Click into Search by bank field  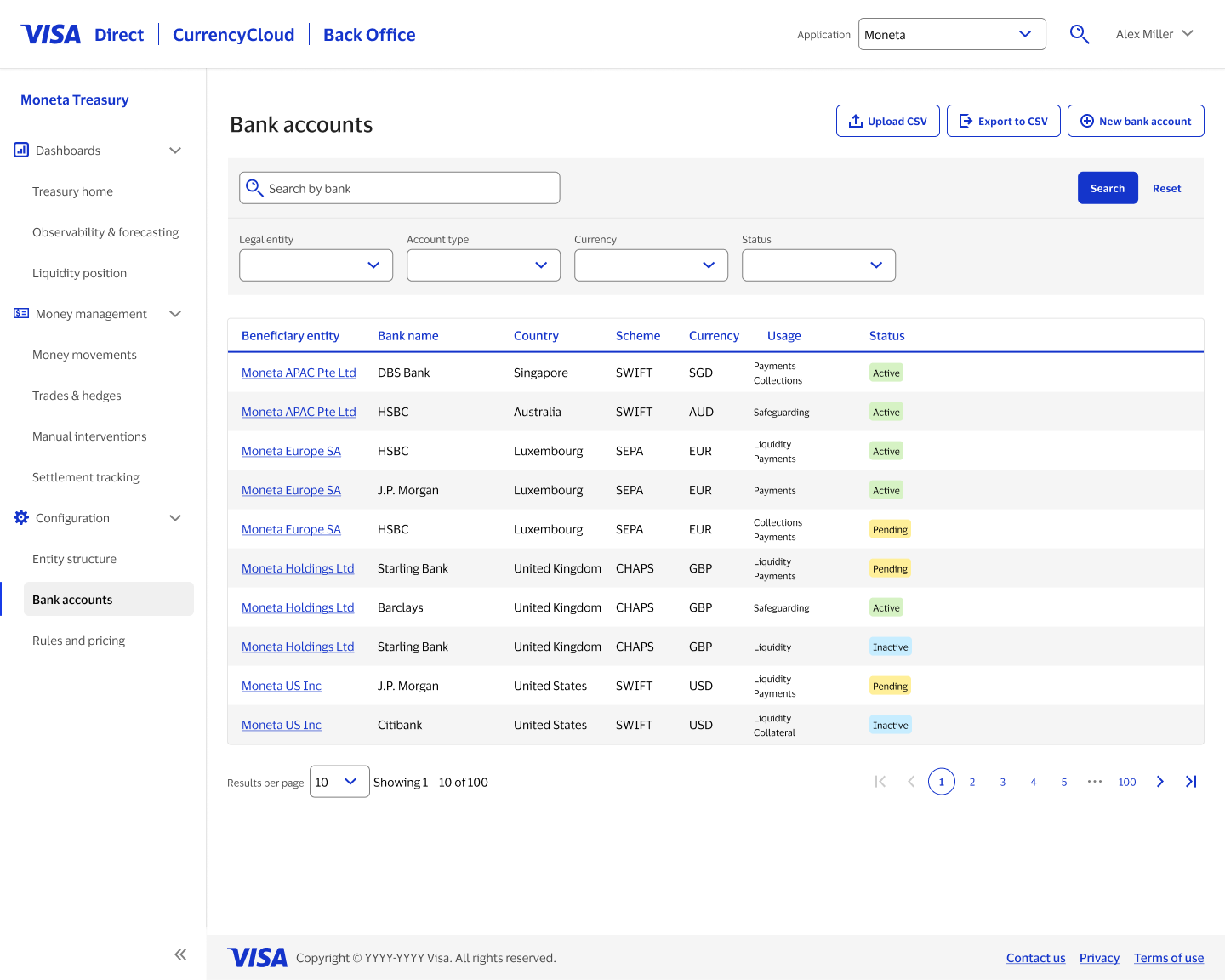coord(400,188)
